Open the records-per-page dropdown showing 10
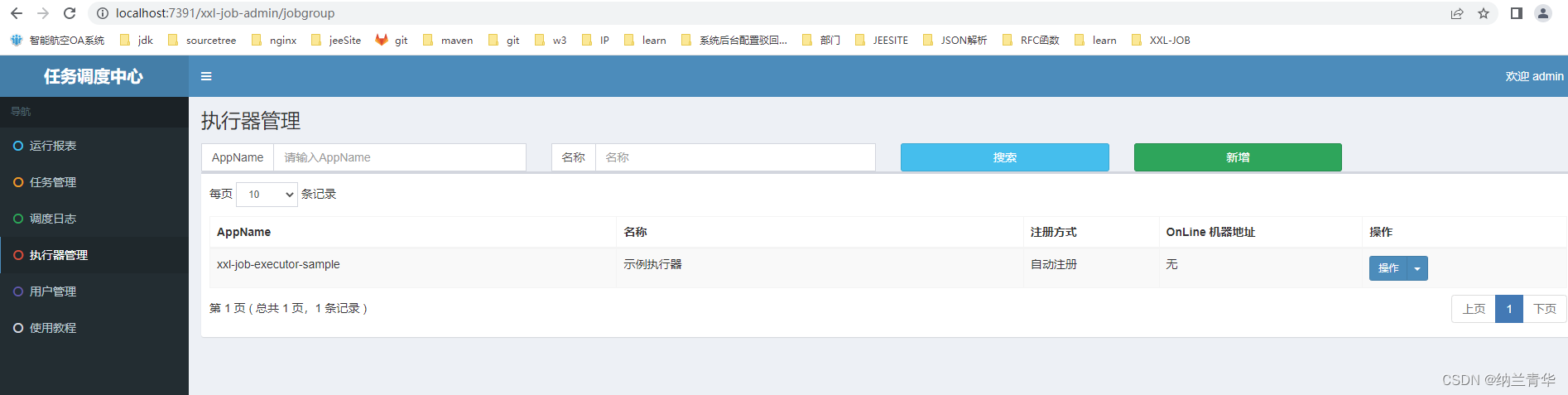Image resolution: width=1568 pixels, height=395 pixels. 267,195
